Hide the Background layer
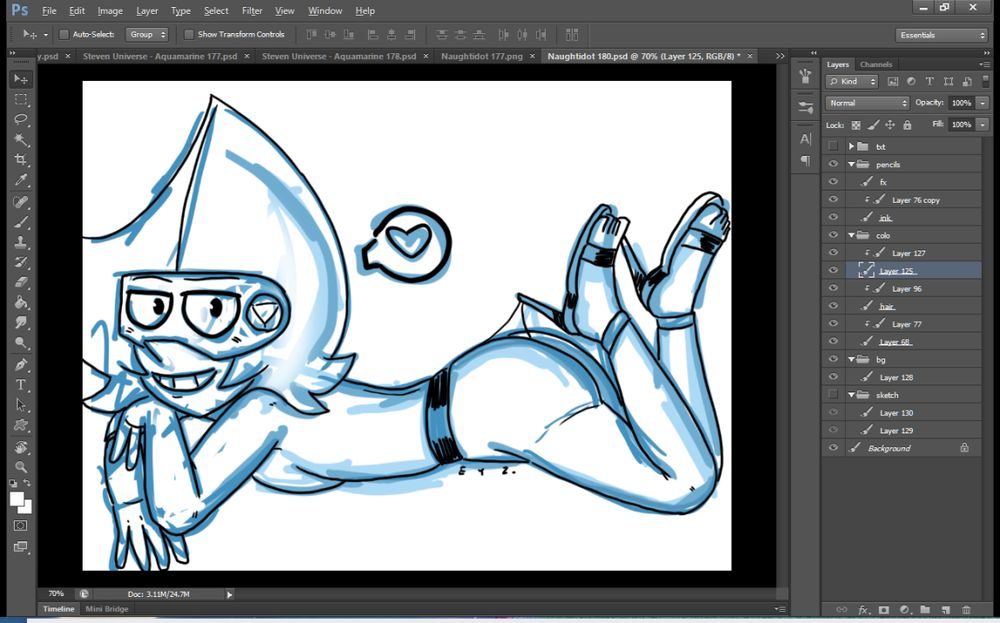This screenshot has height=623, width=1000. (x=833, y=448)
